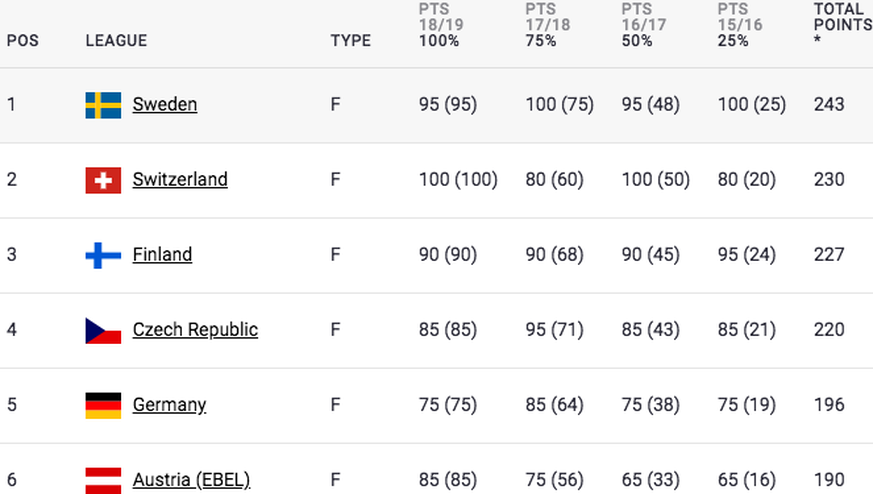873x494 pixels.
Task: Click the PTS 16/17 column header
Action: pyautogui.click(x=644, y=25)
